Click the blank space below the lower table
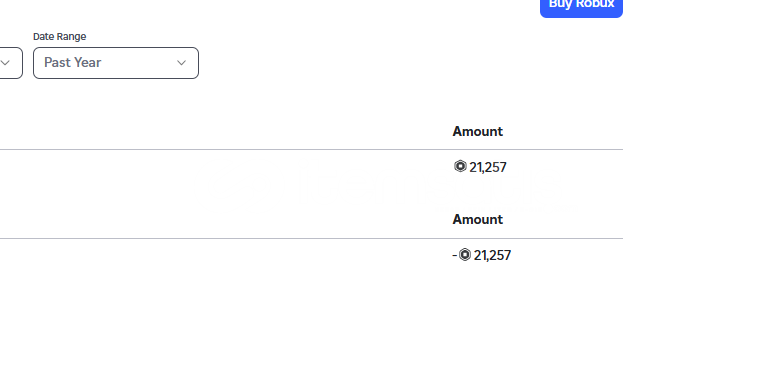The width and height of the screenshot is (772, 372). pyautogui.click(x=311, y=320)
